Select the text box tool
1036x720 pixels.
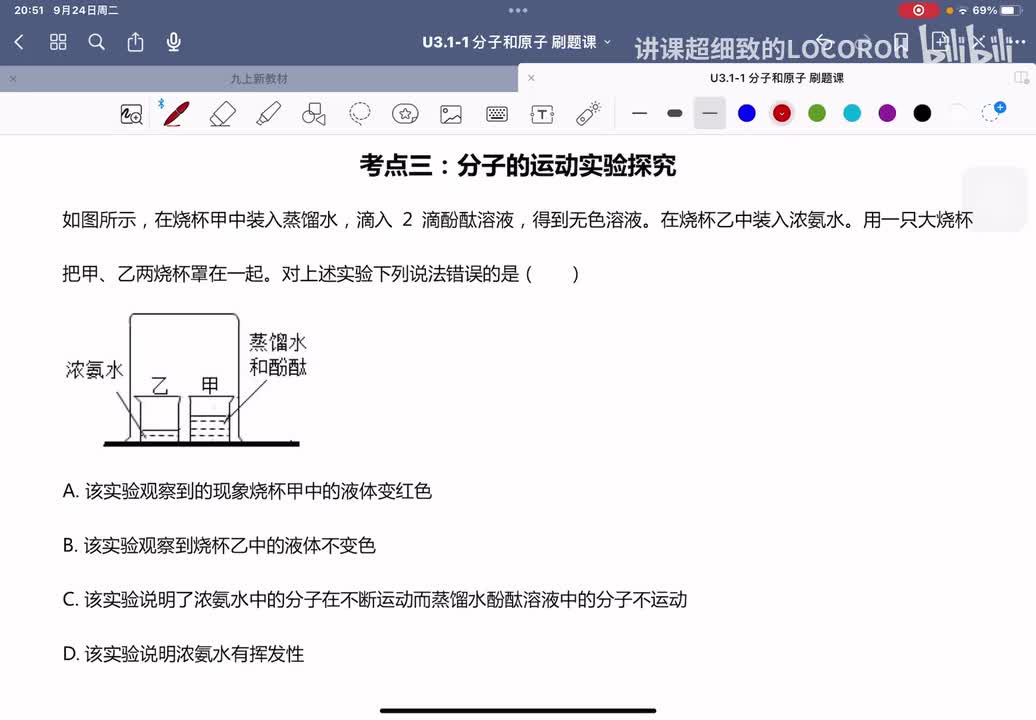point(542,114)
